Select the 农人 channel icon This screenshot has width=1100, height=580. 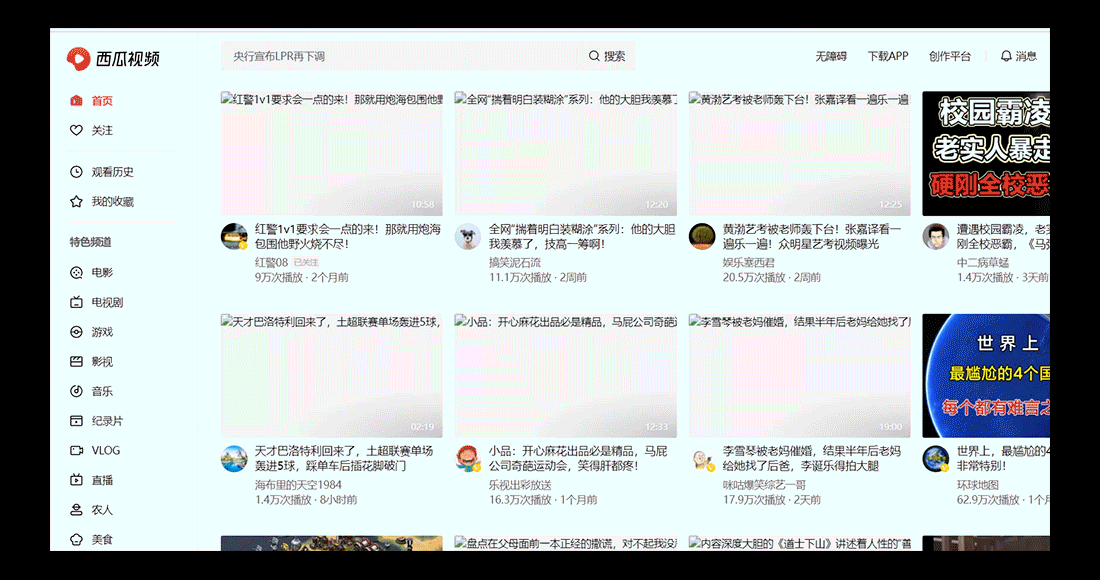click(x=76, y=510)
